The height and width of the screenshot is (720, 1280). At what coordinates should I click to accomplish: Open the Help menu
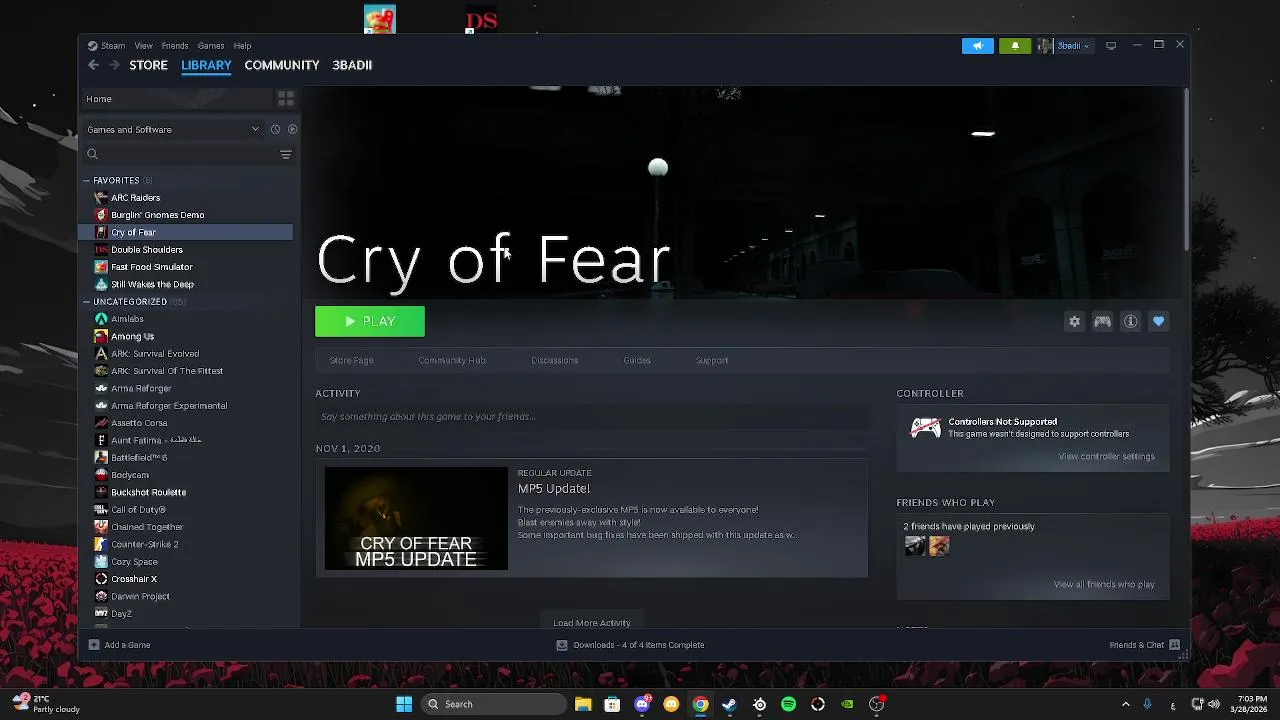pyautogui.click(x=242, y=46)
